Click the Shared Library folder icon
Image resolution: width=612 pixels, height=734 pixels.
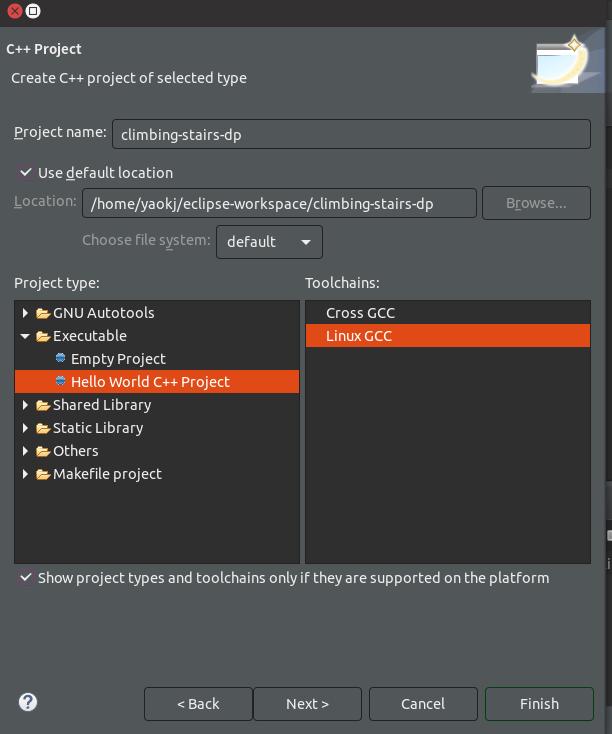[43, 405]
